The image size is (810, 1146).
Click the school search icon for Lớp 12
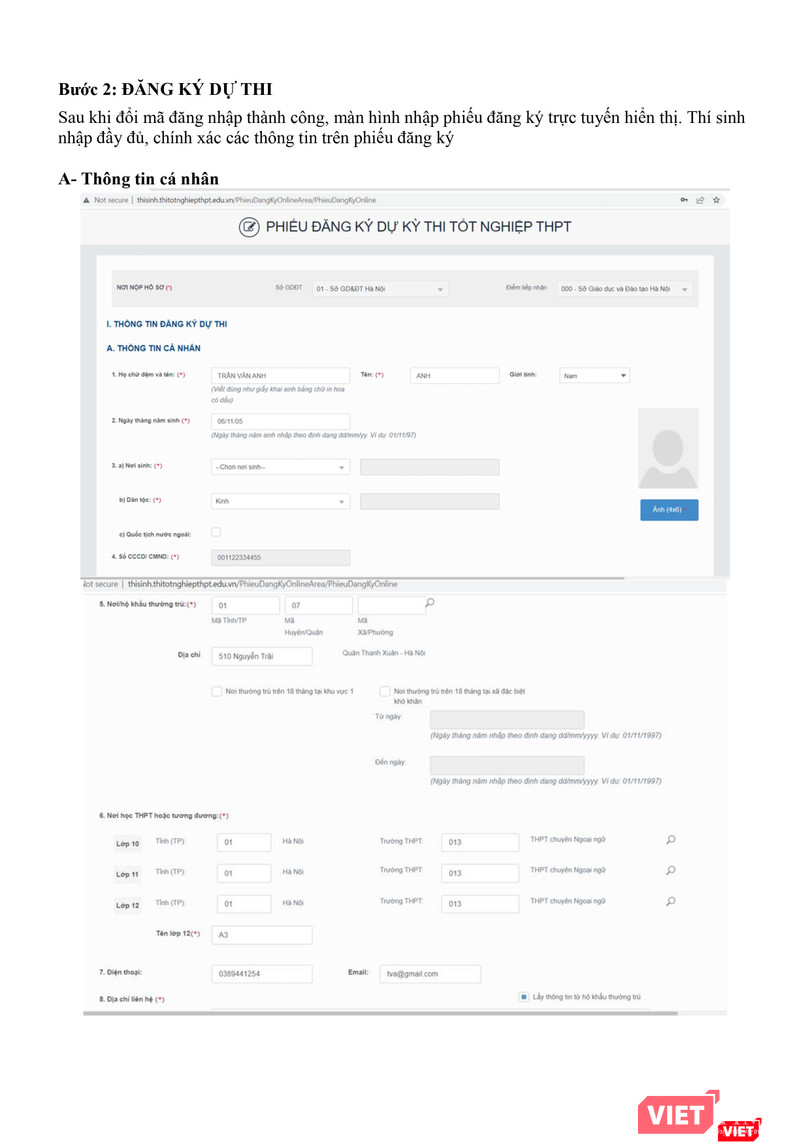(x=671, y=902)
